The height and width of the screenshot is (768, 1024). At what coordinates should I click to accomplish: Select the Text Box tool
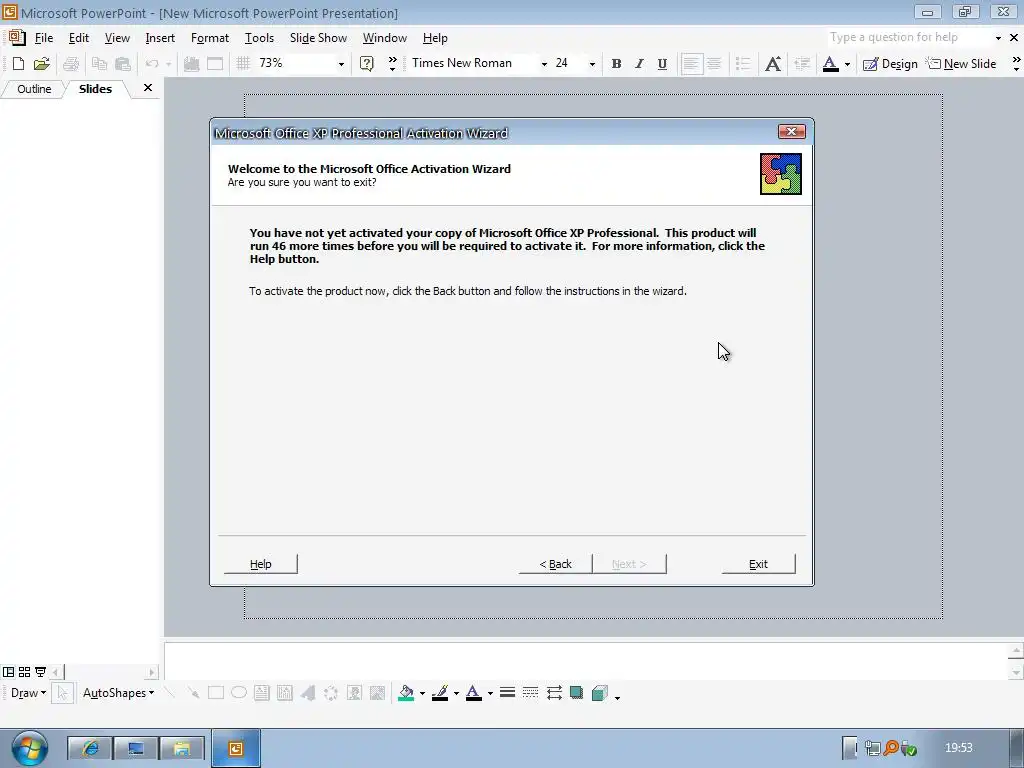tap(261, 693)
